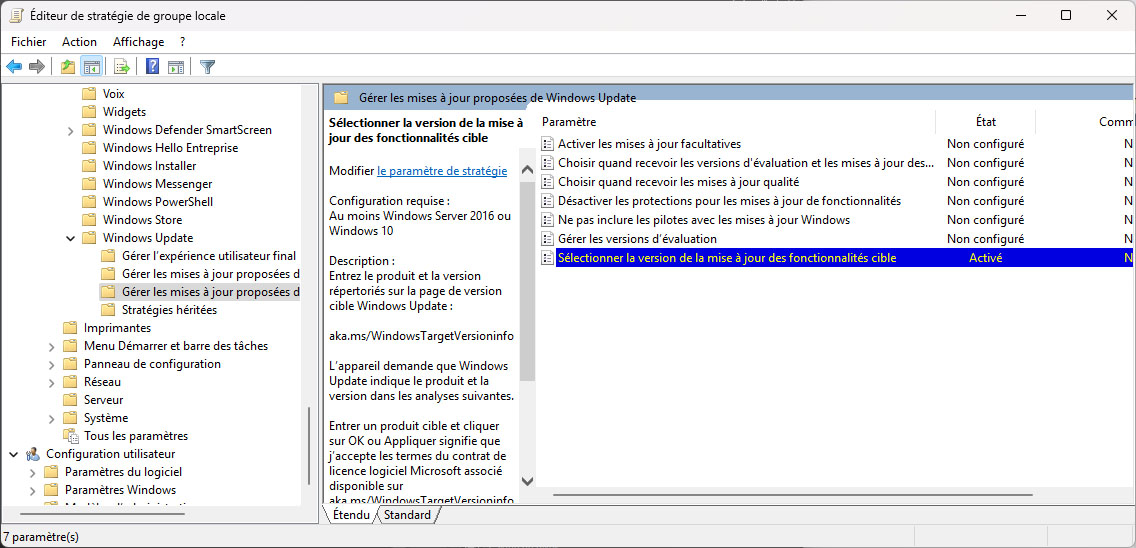The image size is (1136, 548).
Task: Switch to the Standard tab
Action: tap(407, 515)
